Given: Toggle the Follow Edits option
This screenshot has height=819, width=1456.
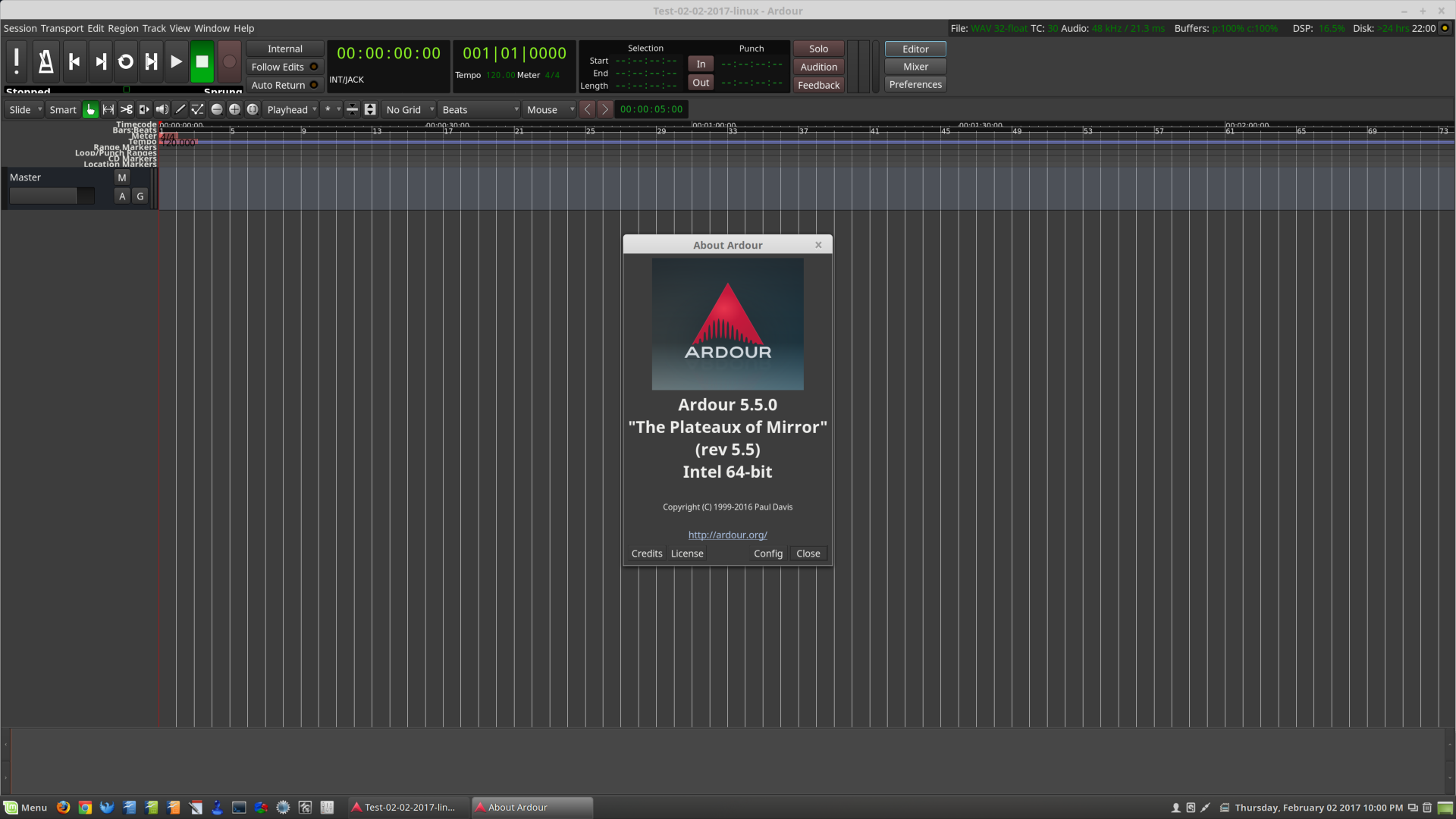Looking at the screenshot, I should pyautogui.click(x=284, y=67).
